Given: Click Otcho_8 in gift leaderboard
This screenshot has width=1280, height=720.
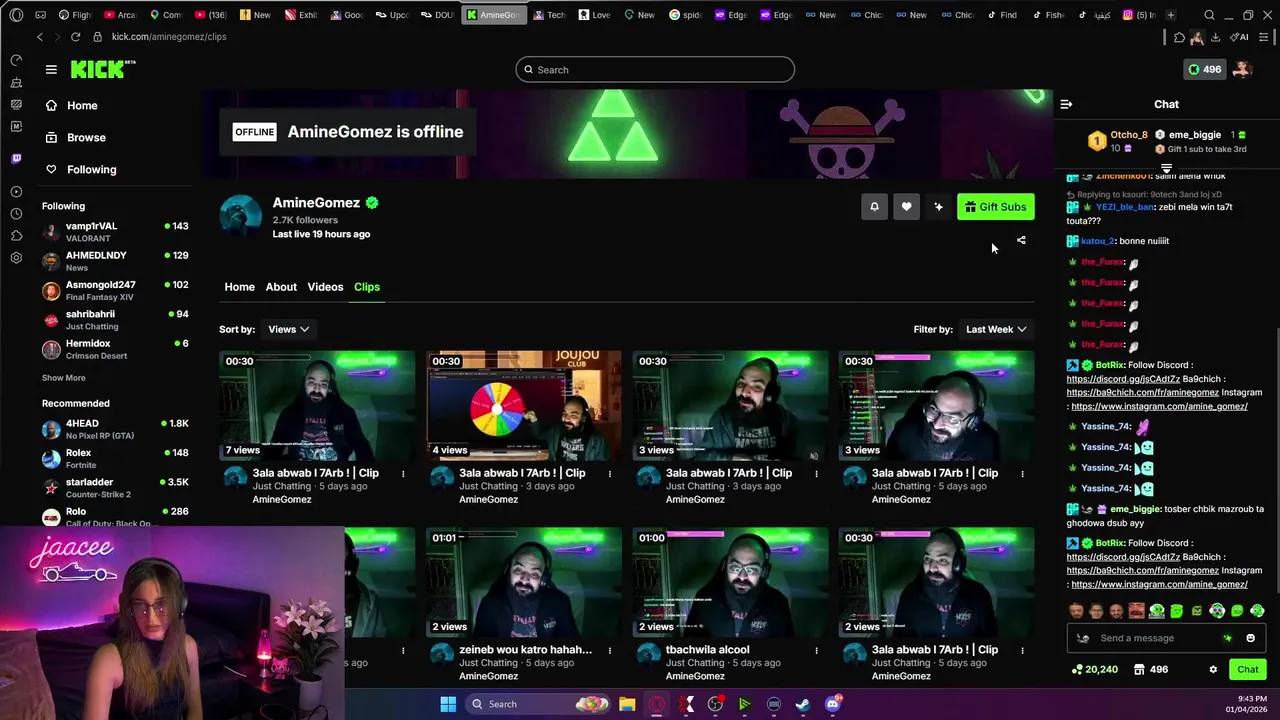Looking at the screenshot, I should (1129, 135).
